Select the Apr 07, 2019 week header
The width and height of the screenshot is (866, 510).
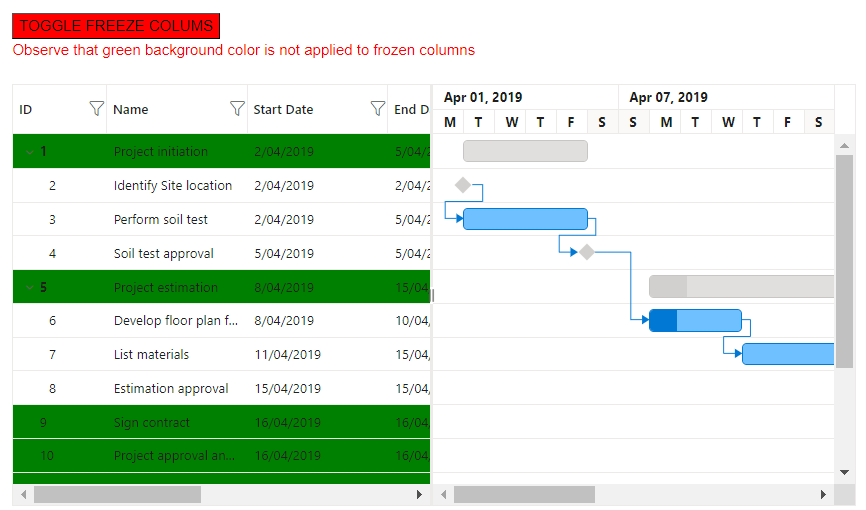coord(668,97)
